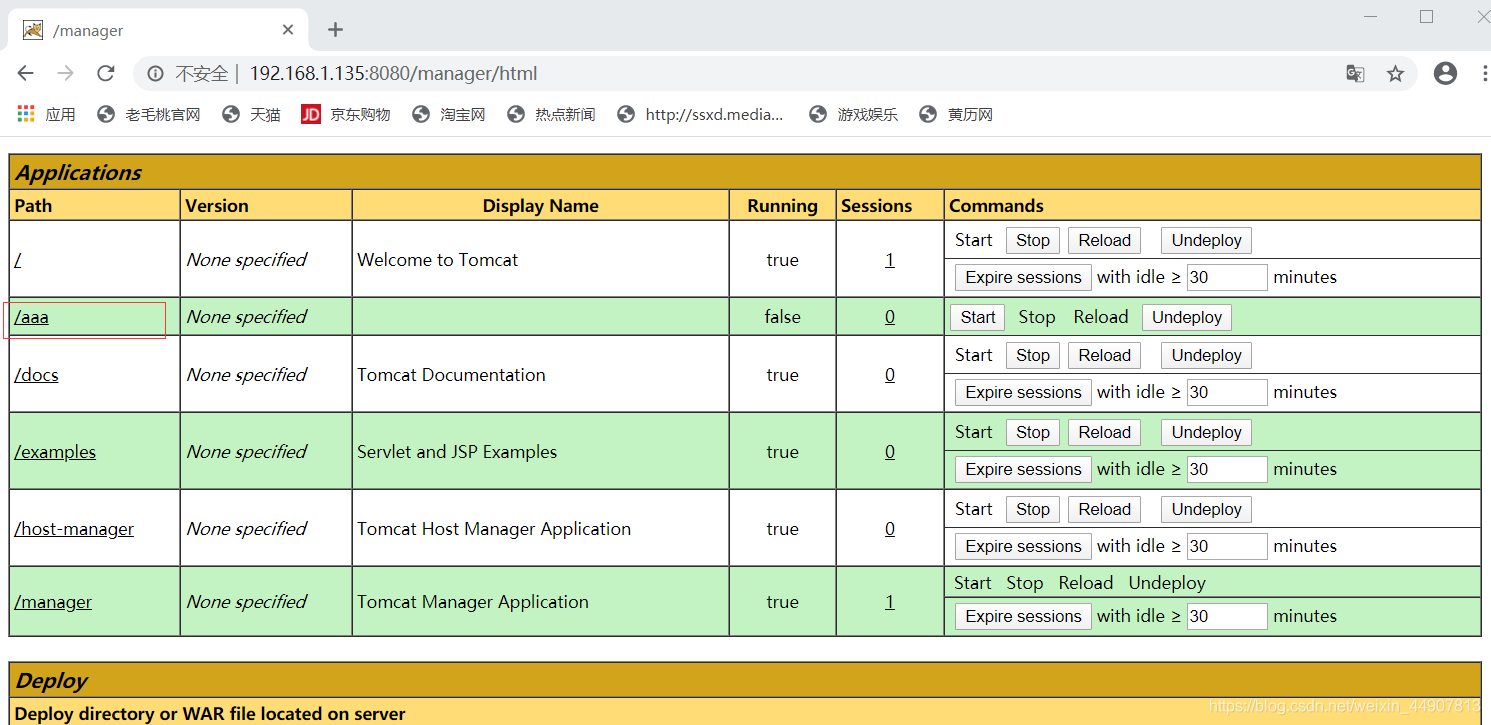
Task: Stop the /examples application
Action: tap(1033, 432)
